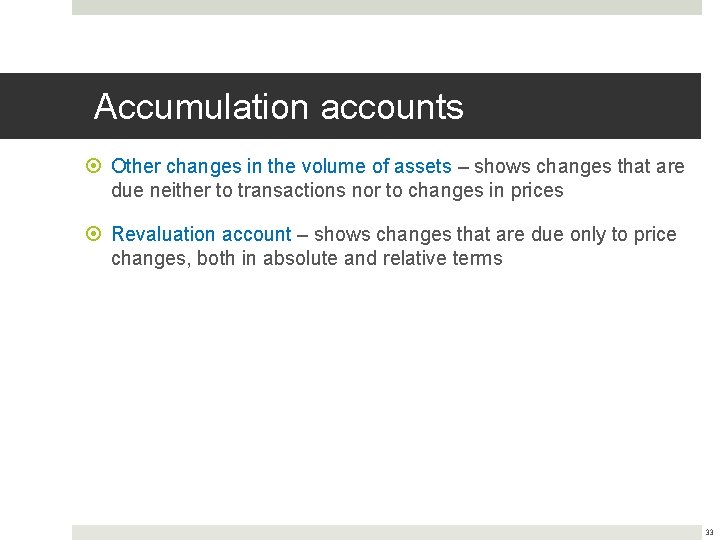The image size is (720, 540).
Task: Click the word prices ending first bullet
Action: pyautogui.click(x=537, y=190)
